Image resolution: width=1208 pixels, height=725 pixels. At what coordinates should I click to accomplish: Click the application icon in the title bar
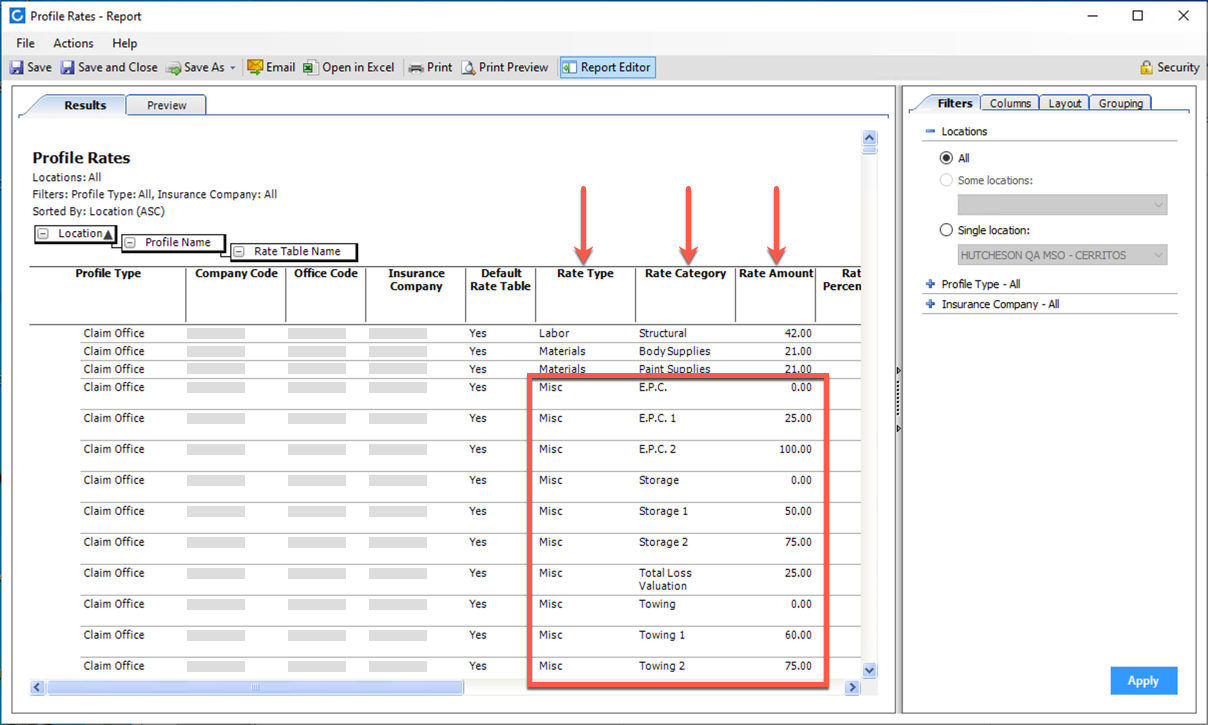pyautogui.click(x=16, y=16)
